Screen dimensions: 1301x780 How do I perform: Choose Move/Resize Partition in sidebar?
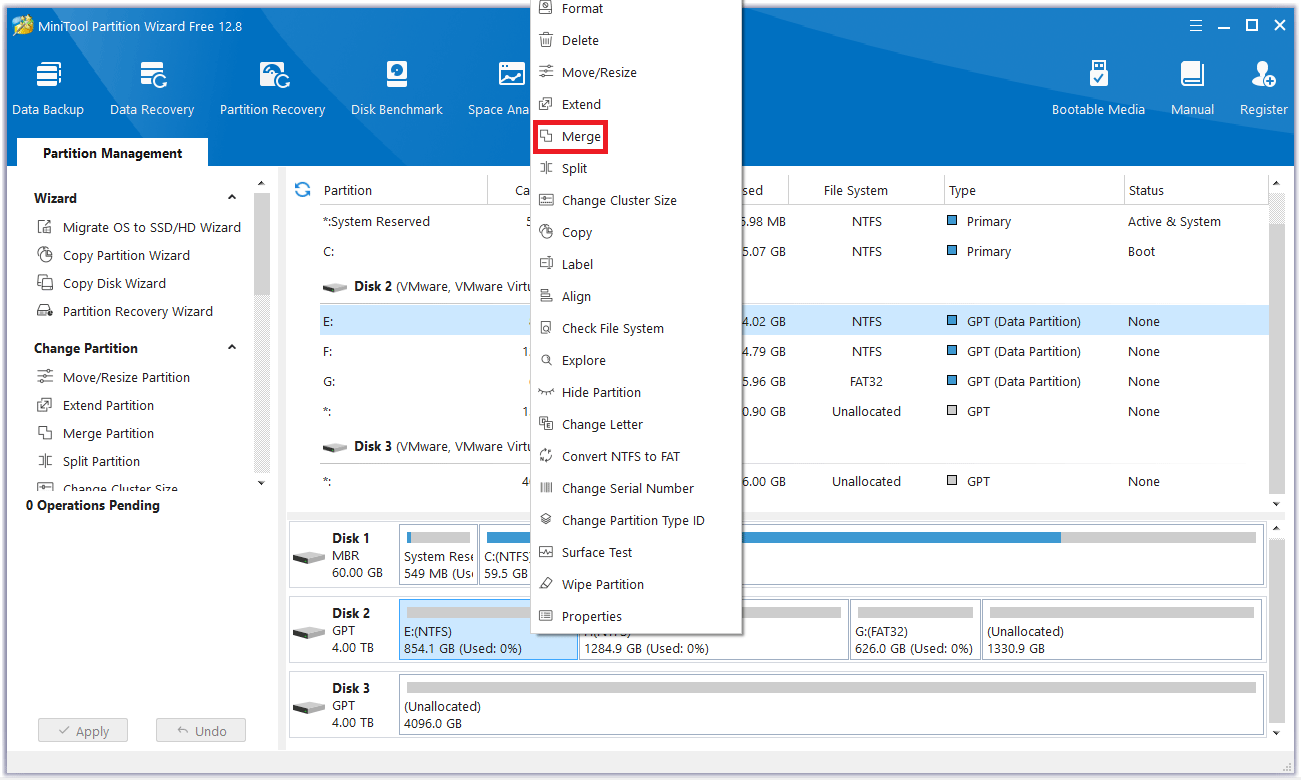coord(113,377)
